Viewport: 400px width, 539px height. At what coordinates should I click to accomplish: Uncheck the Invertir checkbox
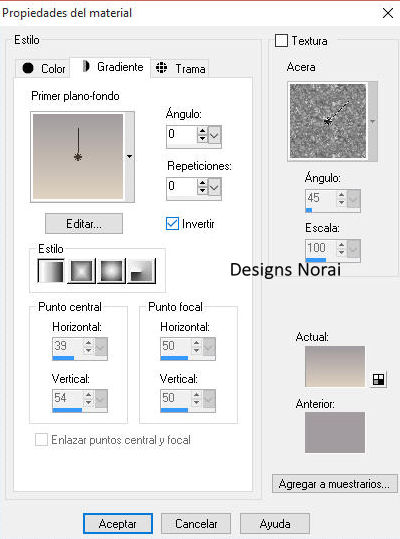tap(172, 223)
